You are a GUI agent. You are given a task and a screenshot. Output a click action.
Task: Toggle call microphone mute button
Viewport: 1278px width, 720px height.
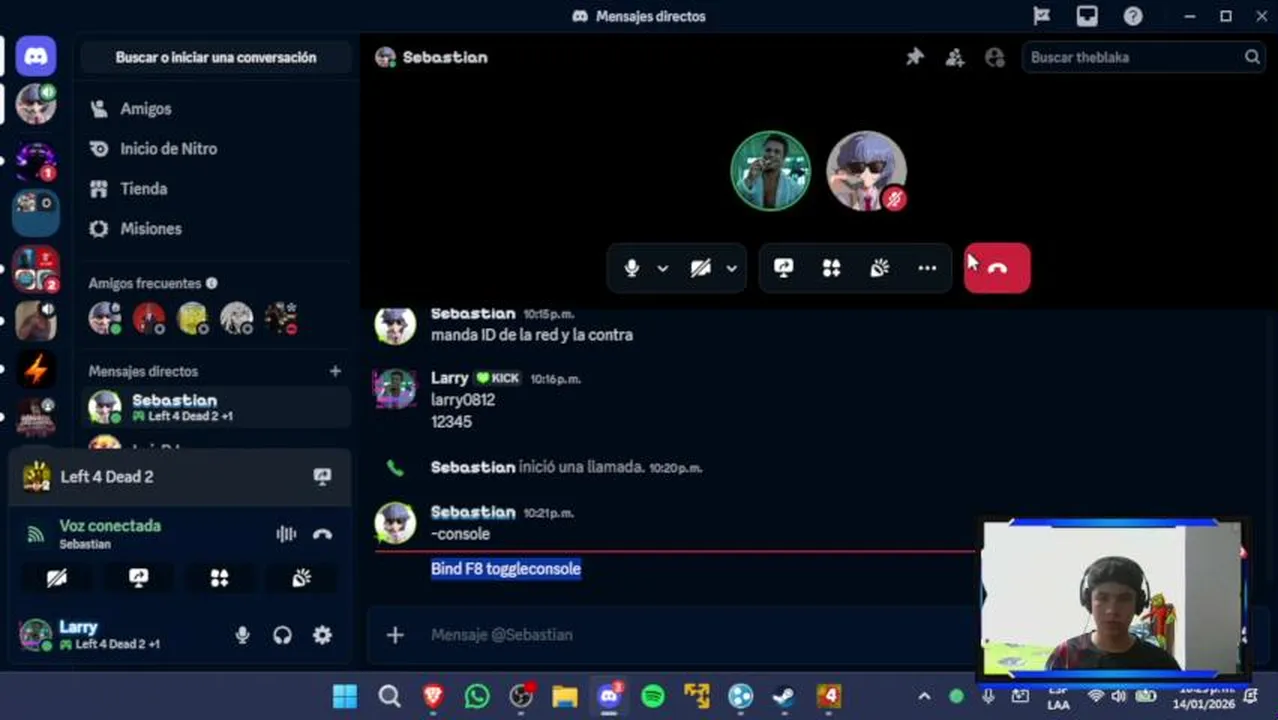[x=631, y=268]
